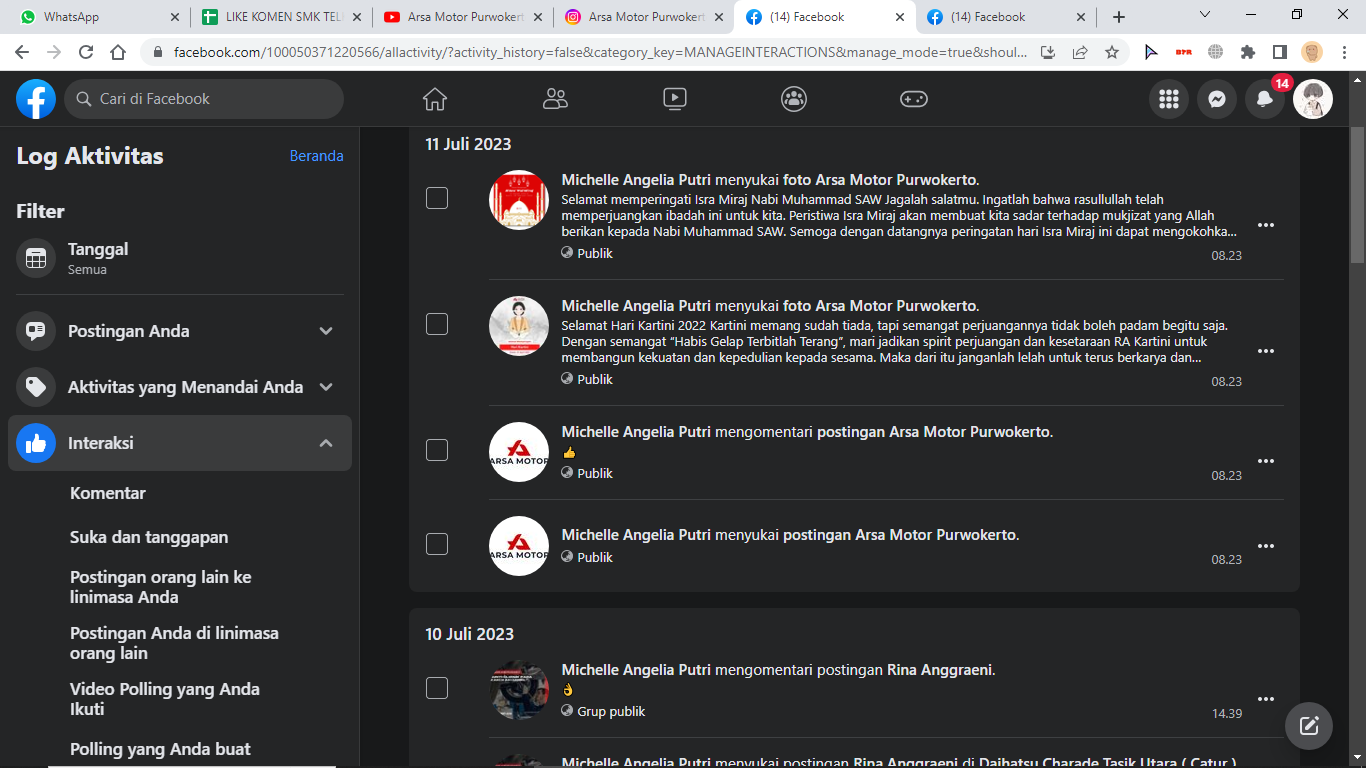Open Polling yang Anda buat

coord(160,749)
